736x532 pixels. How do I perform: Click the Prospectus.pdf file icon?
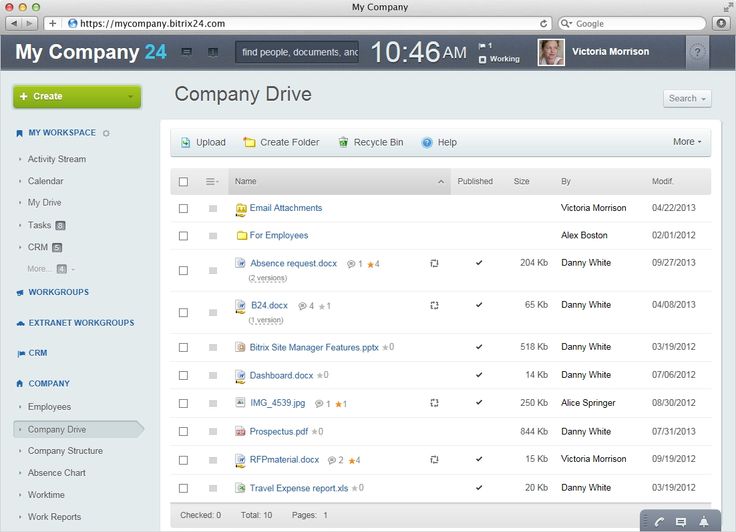(x=240, y=431)
